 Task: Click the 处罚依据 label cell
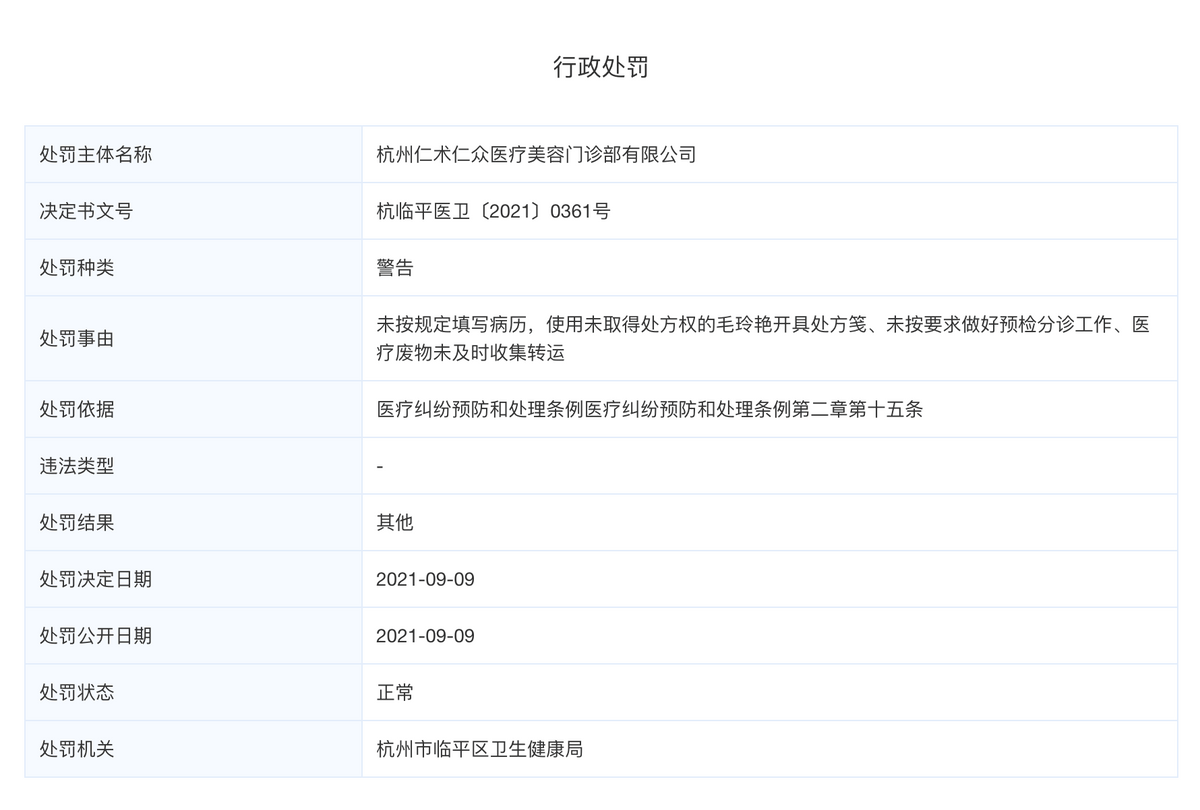click(x=77, y=409)
